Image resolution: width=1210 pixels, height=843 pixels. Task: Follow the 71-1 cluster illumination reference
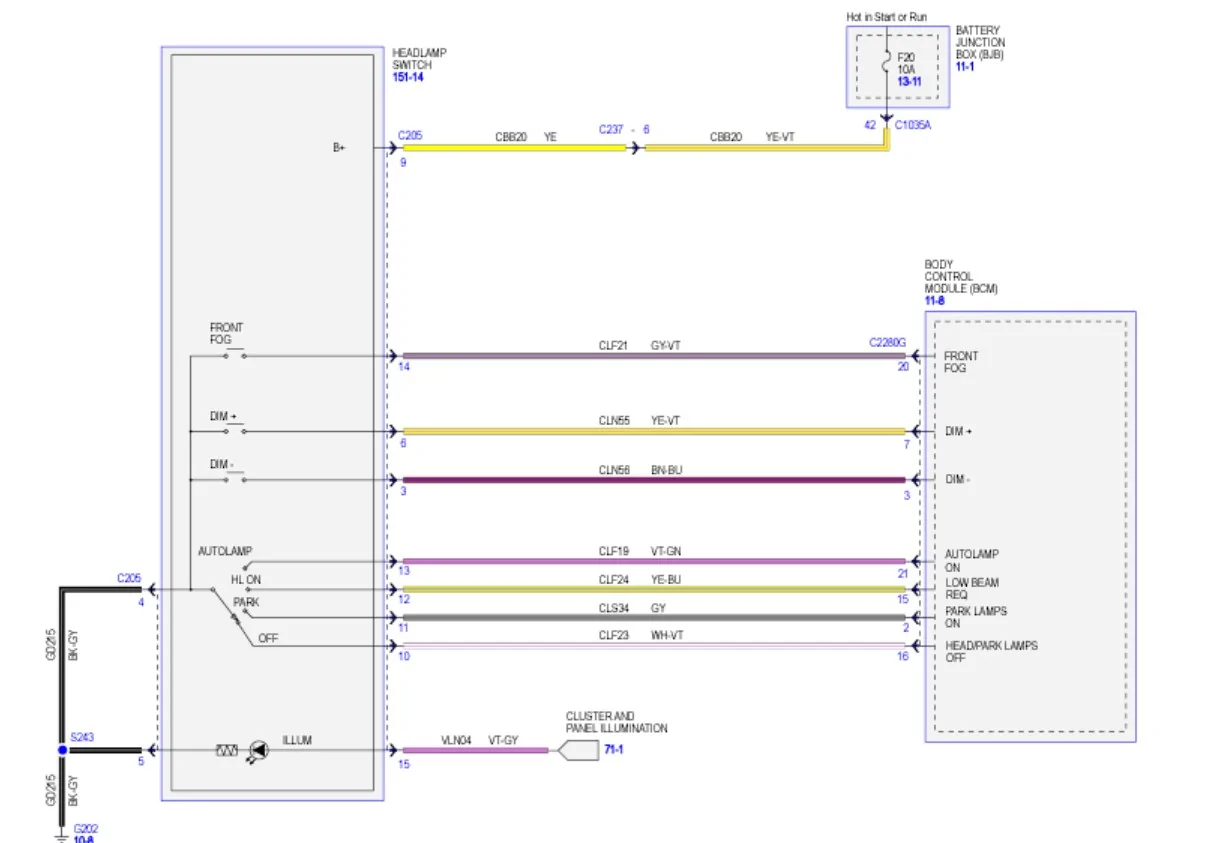point(614,749)
